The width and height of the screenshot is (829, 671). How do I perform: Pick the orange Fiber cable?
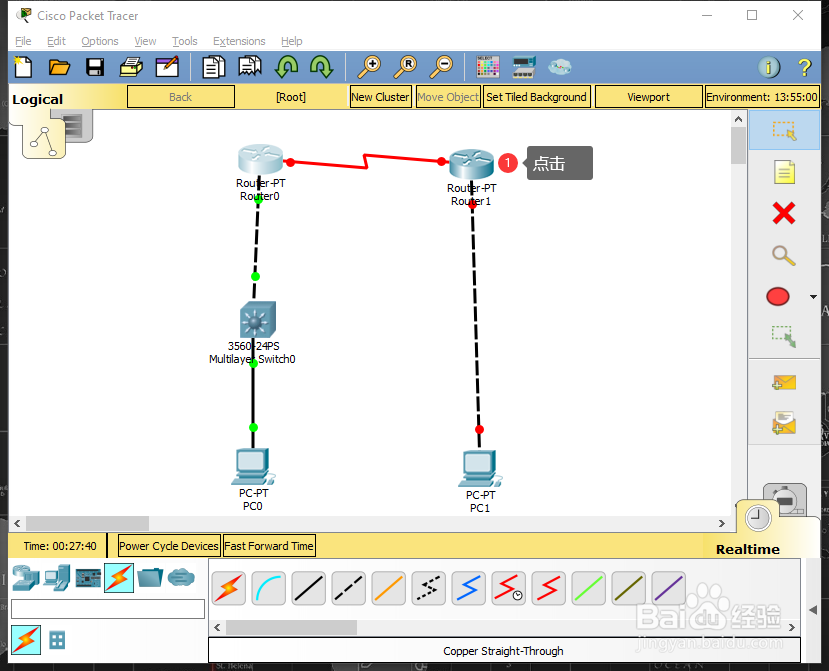pyautogui.click(x=389, y=588)
